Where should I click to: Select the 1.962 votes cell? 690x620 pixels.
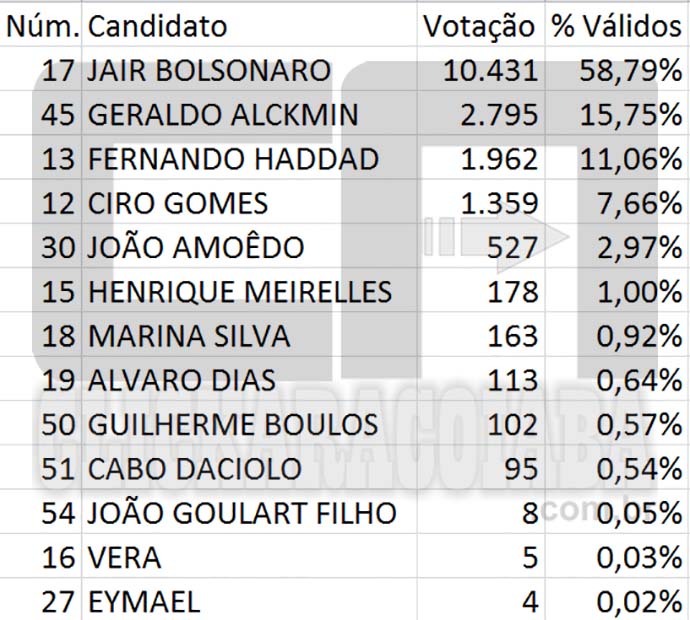481,158
